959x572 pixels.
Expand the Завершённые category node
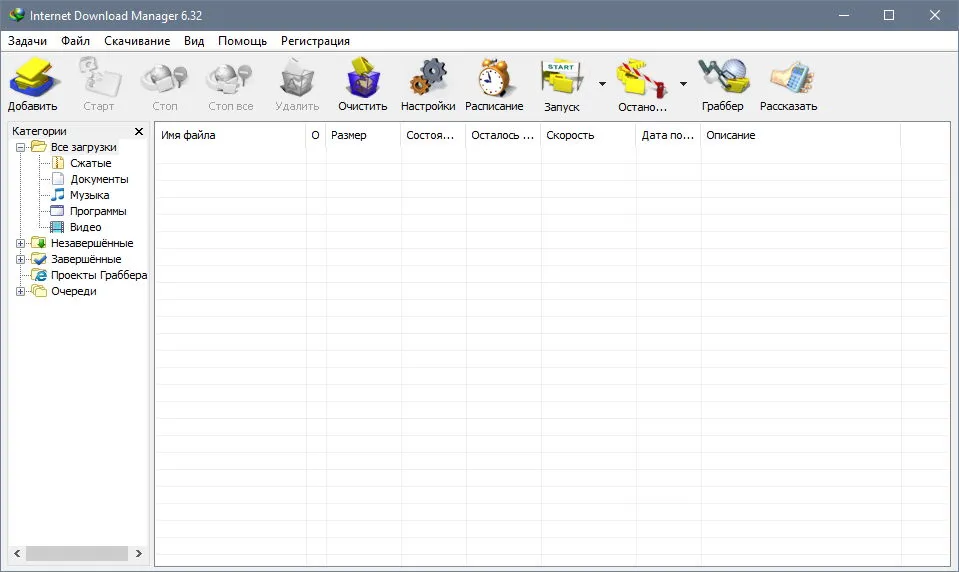[x=20, y=259]
